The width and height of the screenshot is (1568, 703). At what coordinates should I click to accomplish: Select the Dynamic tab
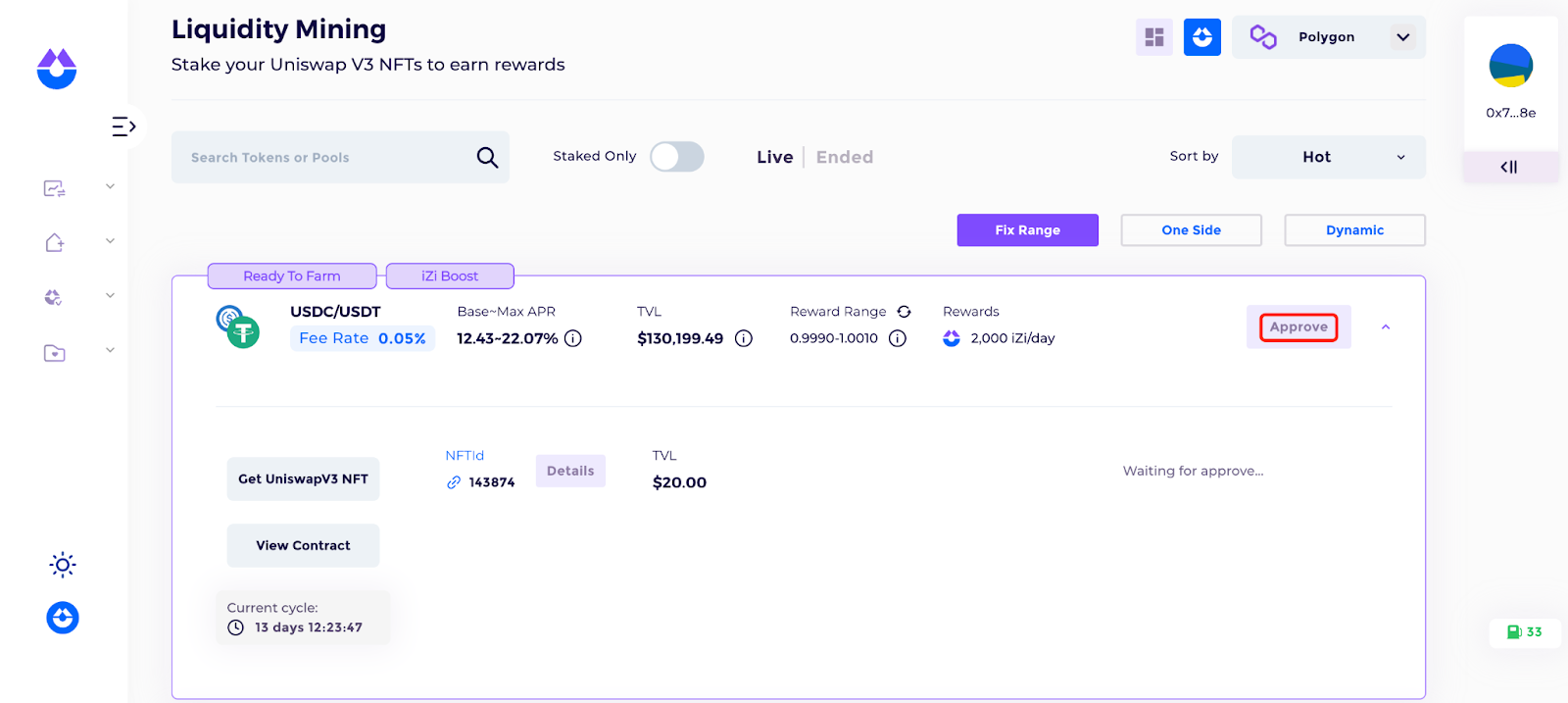click(1355, 230)
